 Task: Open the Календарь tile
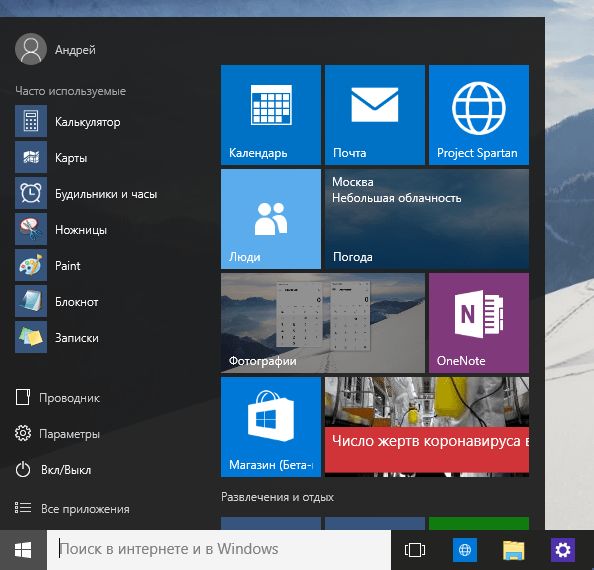point(271,115)
